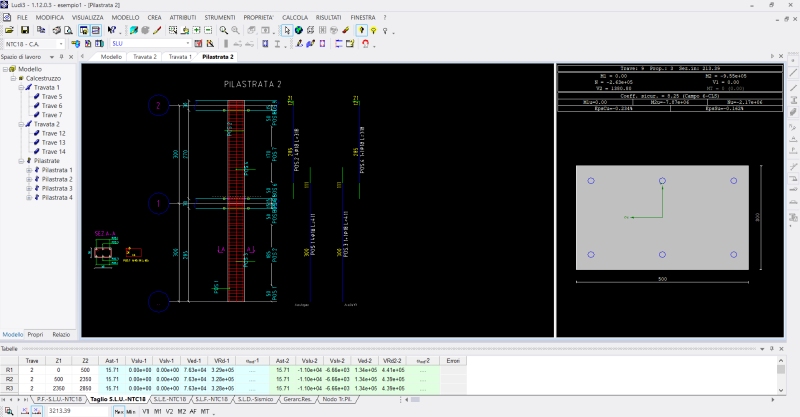
Task: Select the arrow pointer tool
Action: 286,31
